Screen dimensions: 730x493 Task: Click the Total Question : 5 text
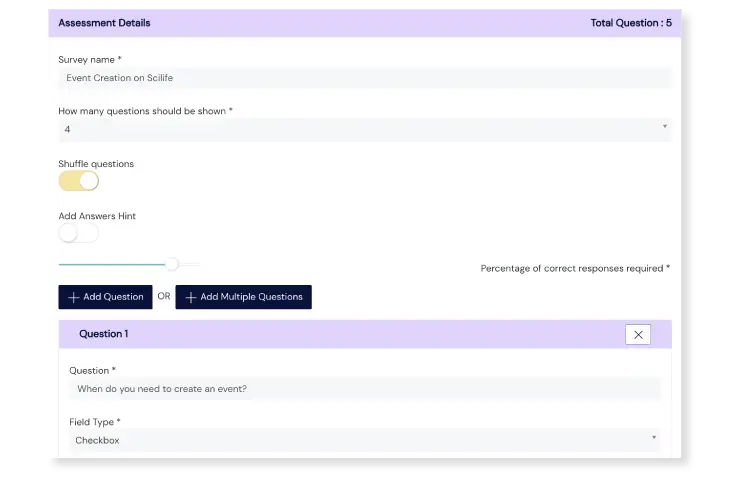(631, 23)
